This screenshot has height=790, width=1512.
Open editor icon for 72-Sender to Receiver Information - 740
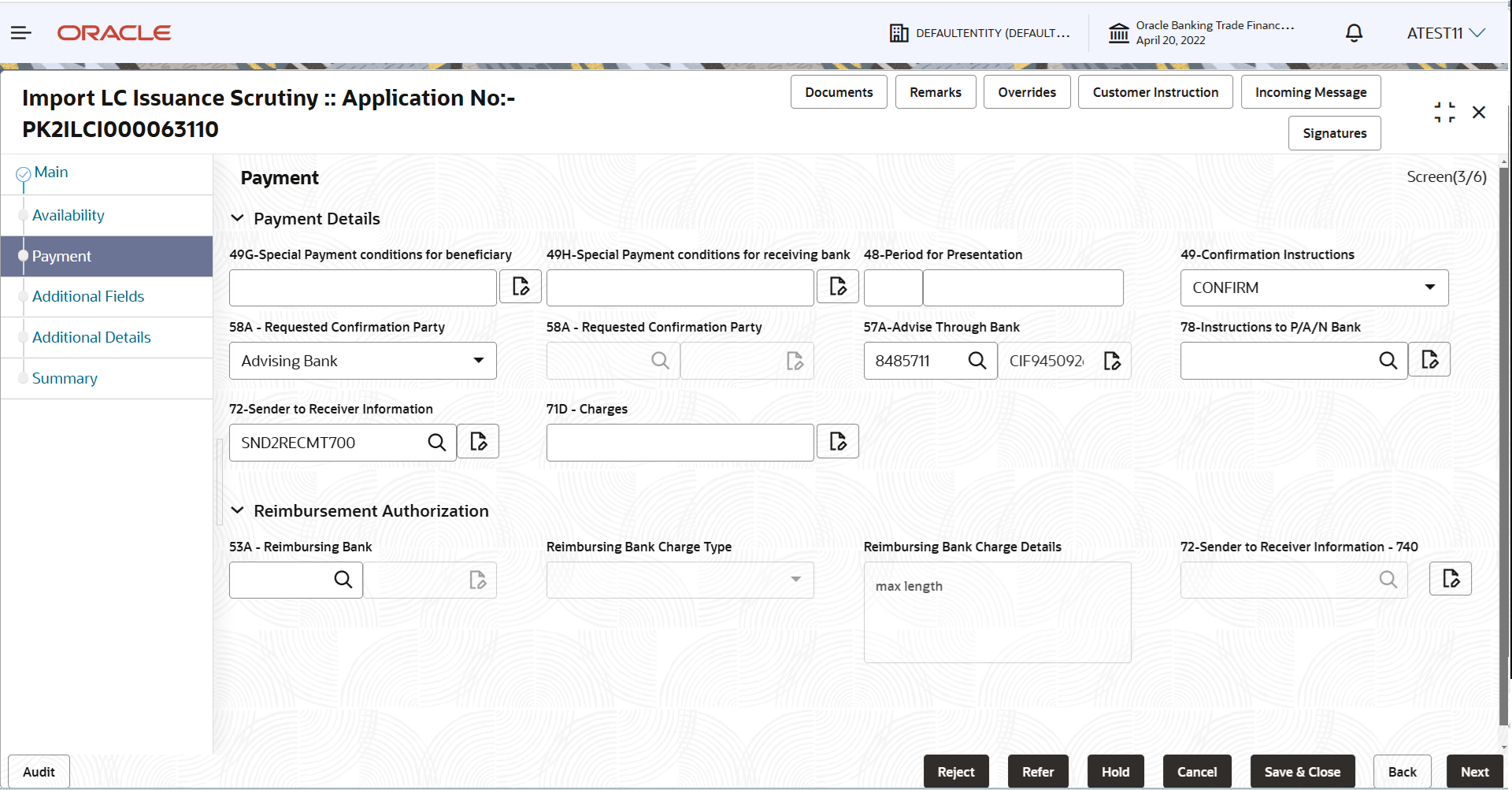[1451, 579]
